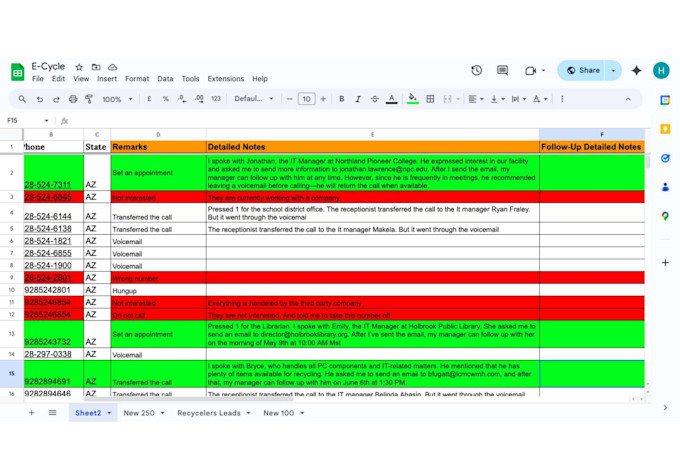
Task: Switch to New 250 tab
Action: pos(139,413)
